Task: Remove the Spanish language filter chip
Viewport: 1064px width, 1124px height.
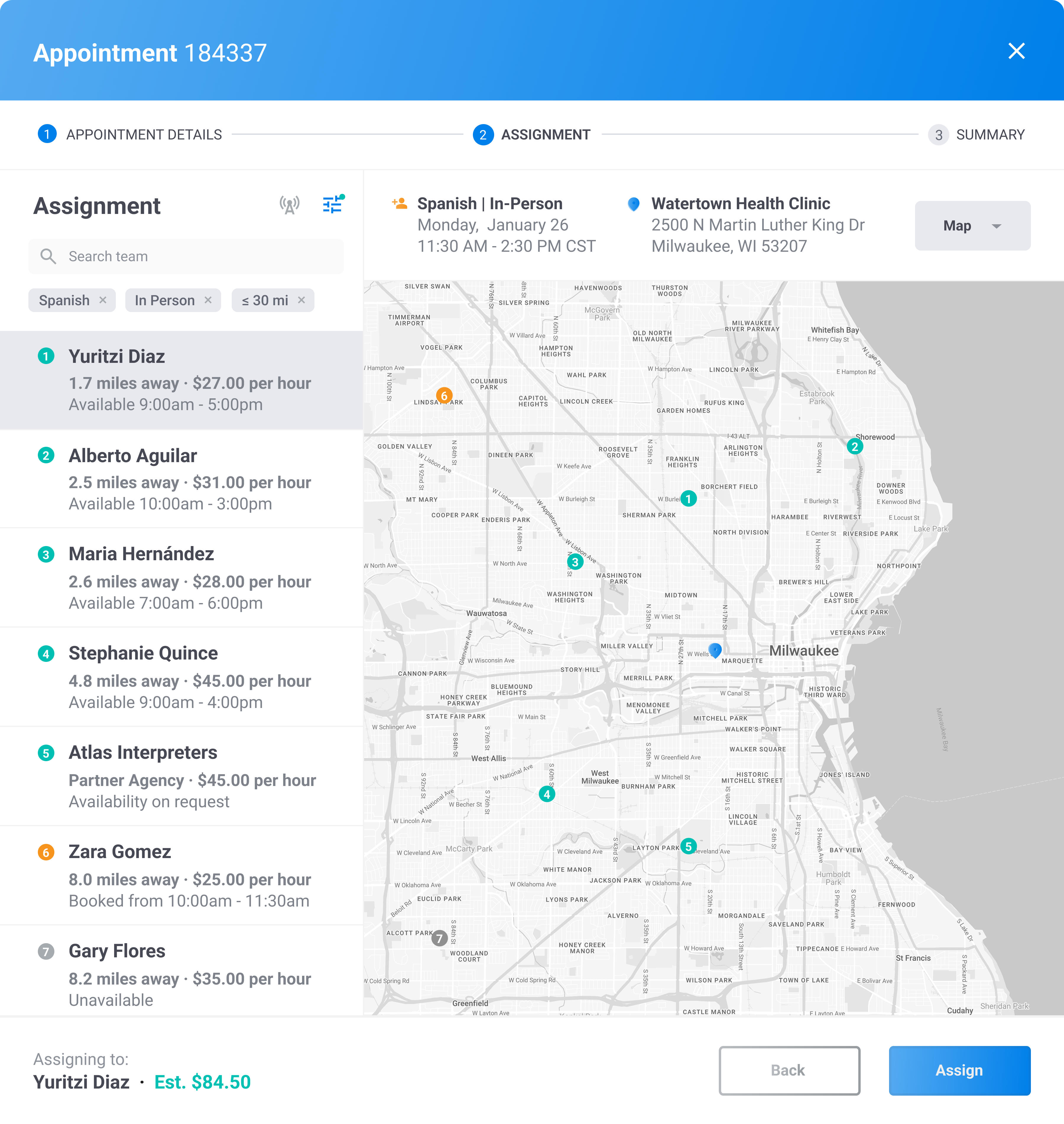Action: click(104, 300)
